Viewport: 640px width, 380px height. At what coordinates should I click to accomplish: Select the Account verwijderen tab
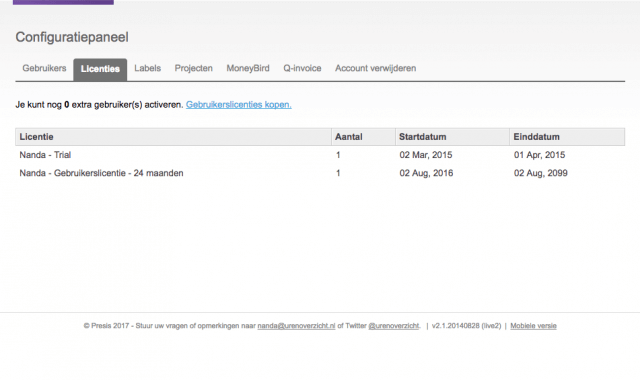[376, 68]
